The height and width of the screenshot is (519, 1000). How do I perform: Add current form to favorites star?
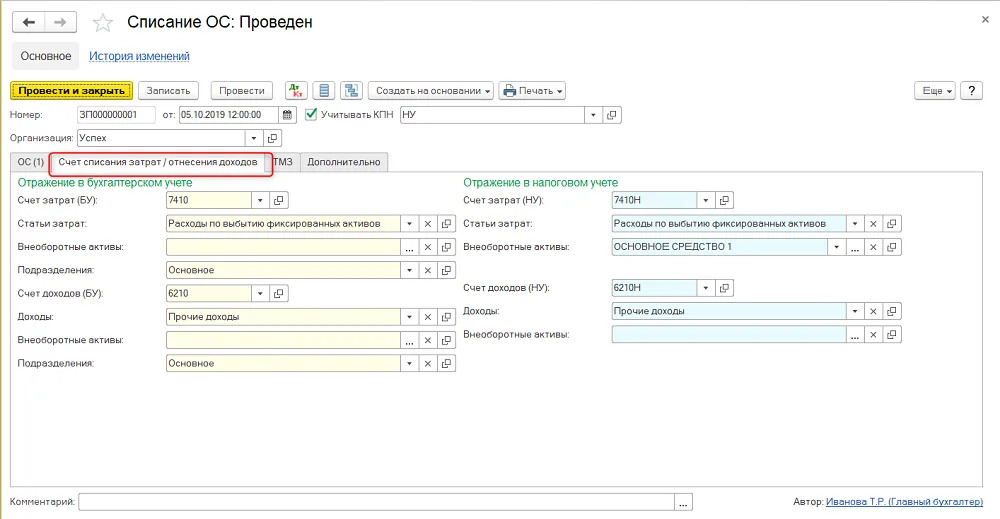tap(103, 23)
